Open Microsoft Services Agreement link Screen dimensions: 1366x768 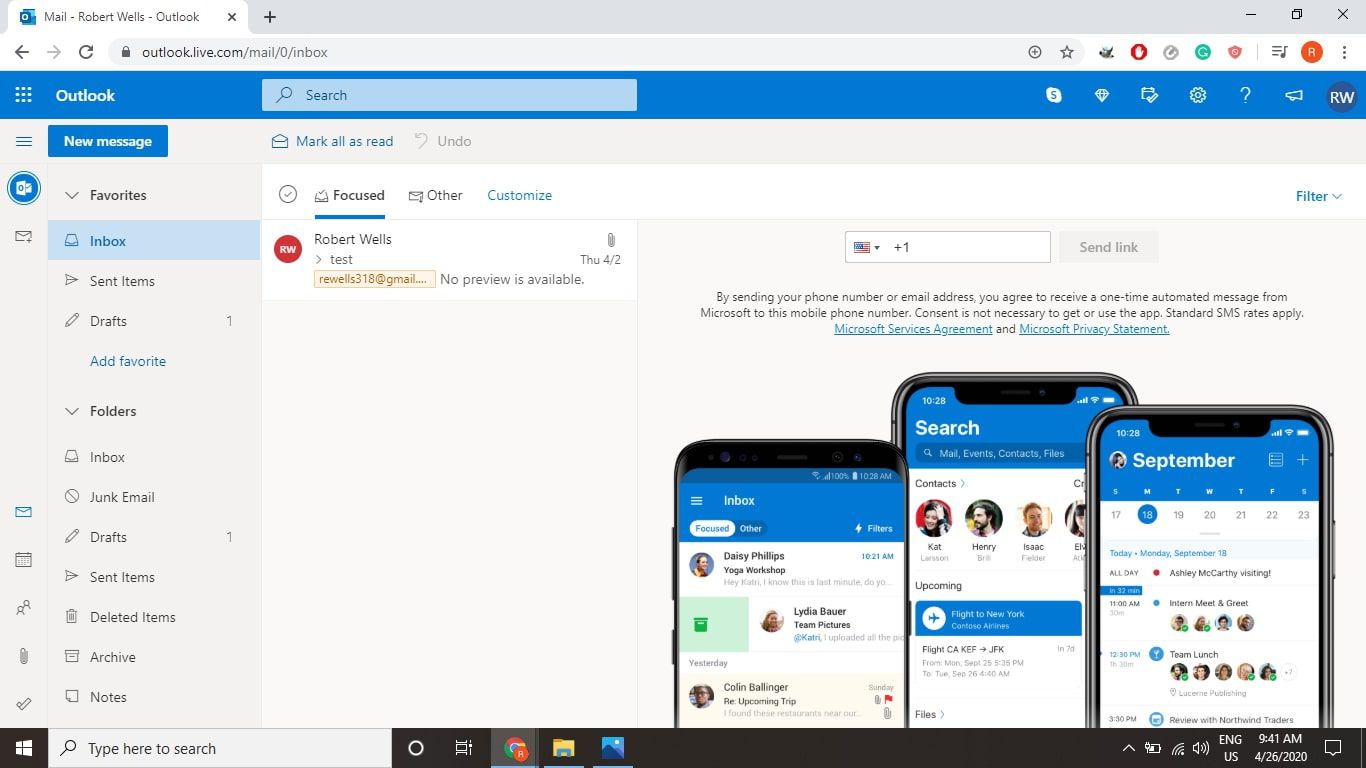click(913, 329)
